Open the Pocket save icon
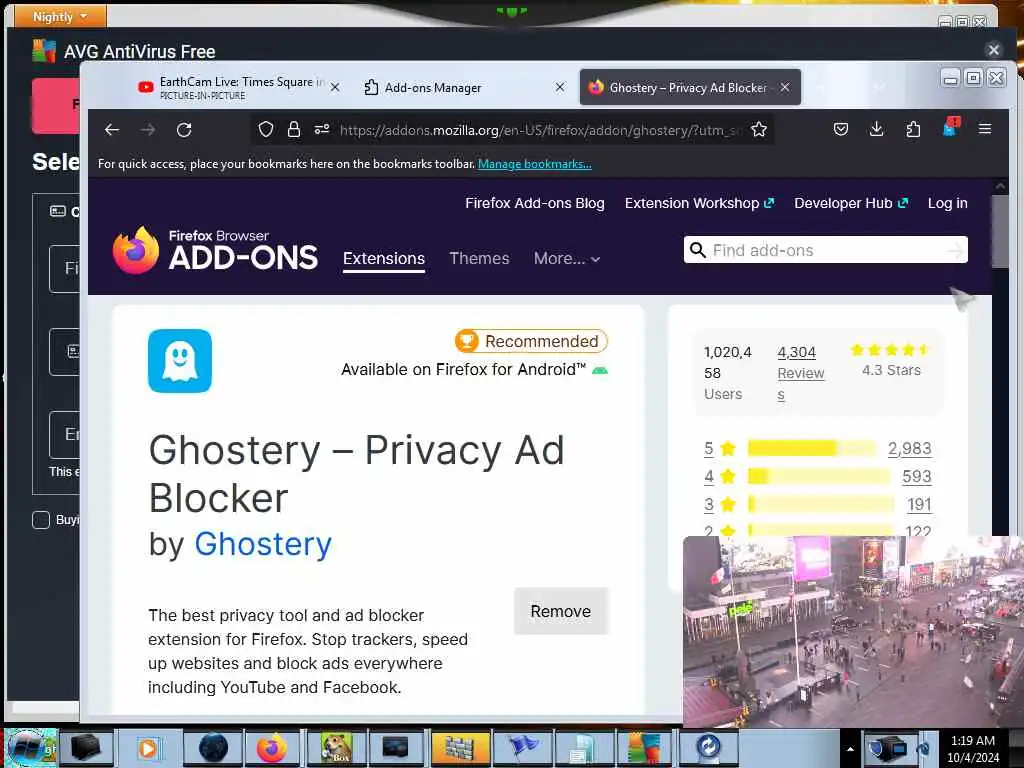Viewport: 1024px width, 768px height. coord(840,130)
